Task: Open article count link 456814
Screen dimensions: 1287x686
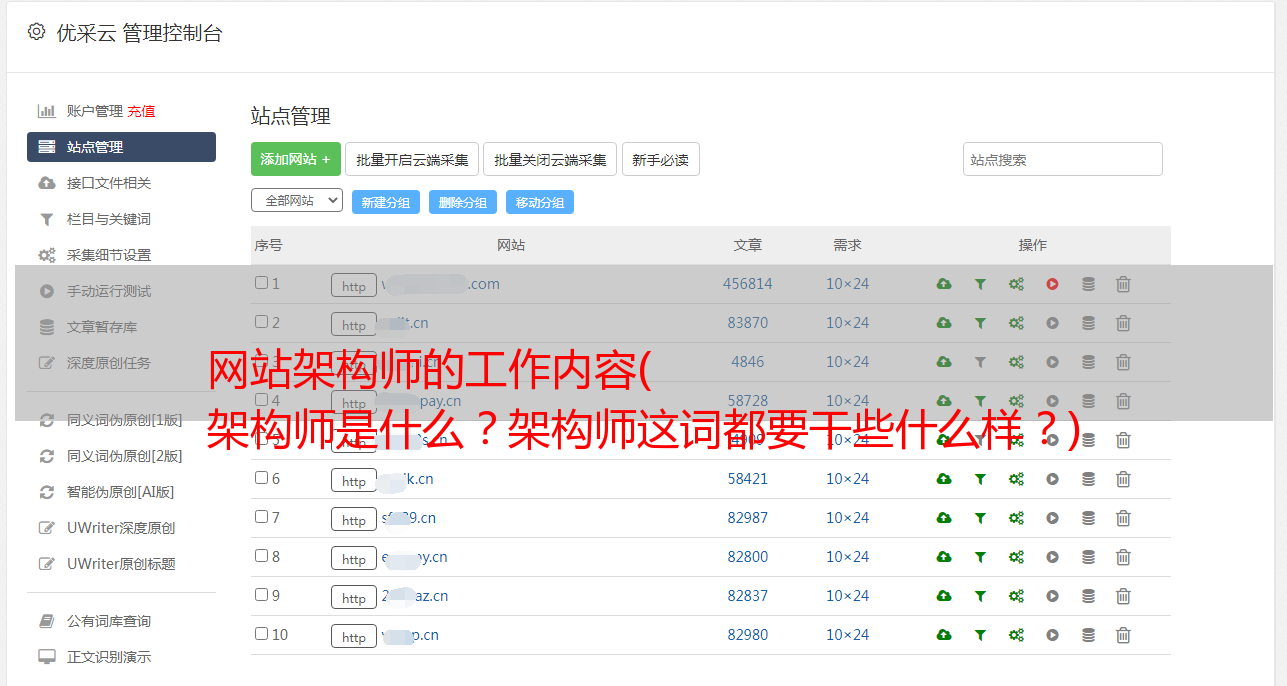Action: pyautogui.click(x=748, y=284)
